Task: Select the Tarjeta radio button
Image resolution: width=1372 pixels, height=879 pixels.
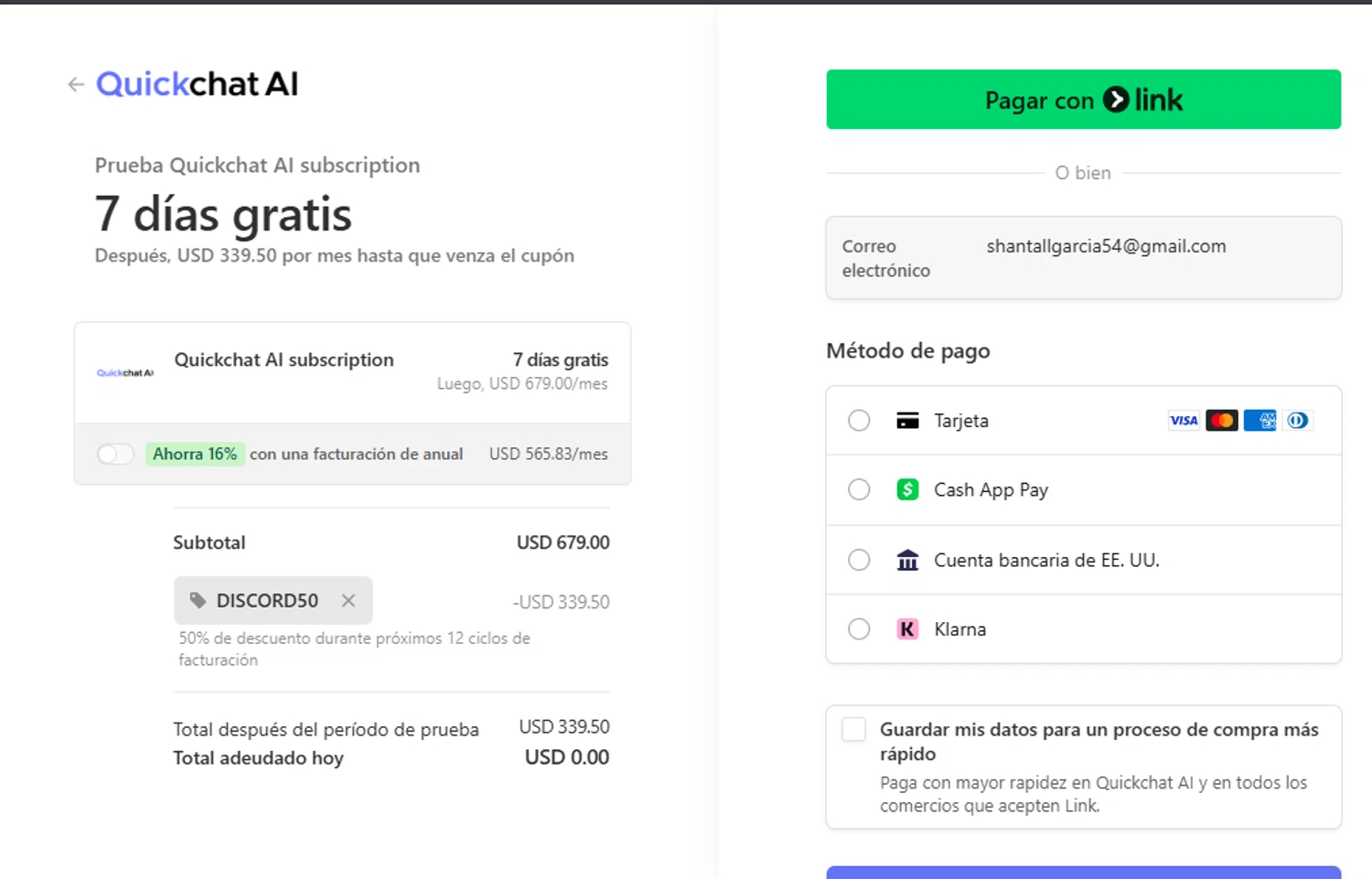Action: tap(859, 421)
